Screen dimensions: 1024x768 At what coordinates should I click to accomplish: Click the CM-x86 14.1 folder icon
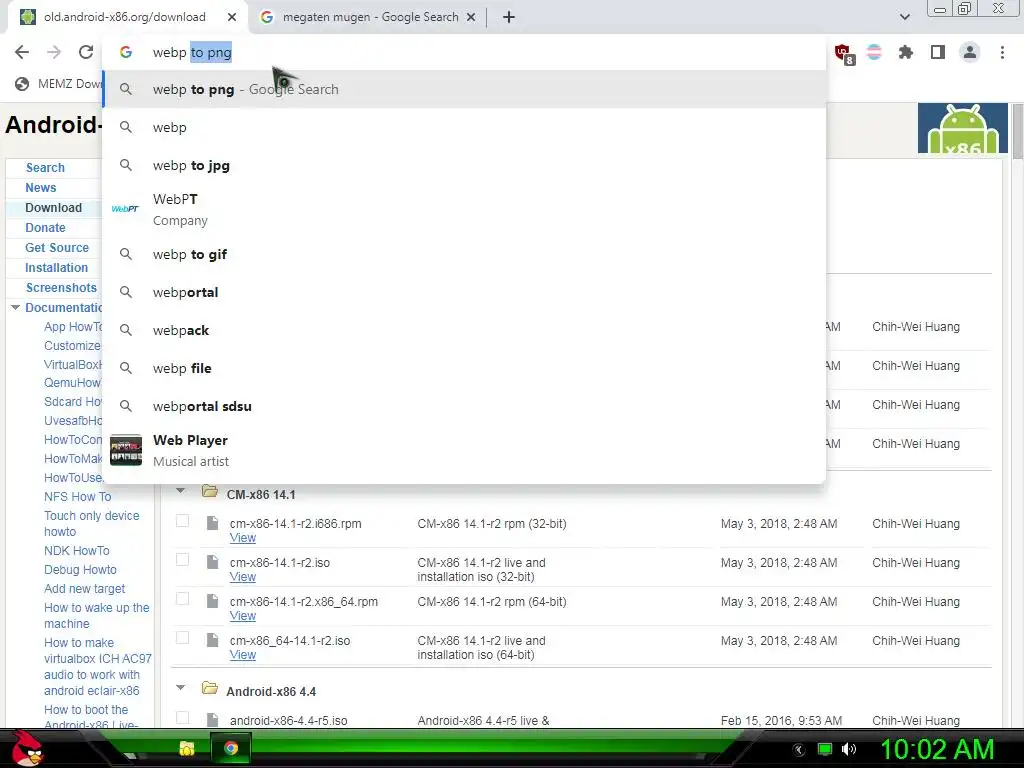tap(210, 491)
